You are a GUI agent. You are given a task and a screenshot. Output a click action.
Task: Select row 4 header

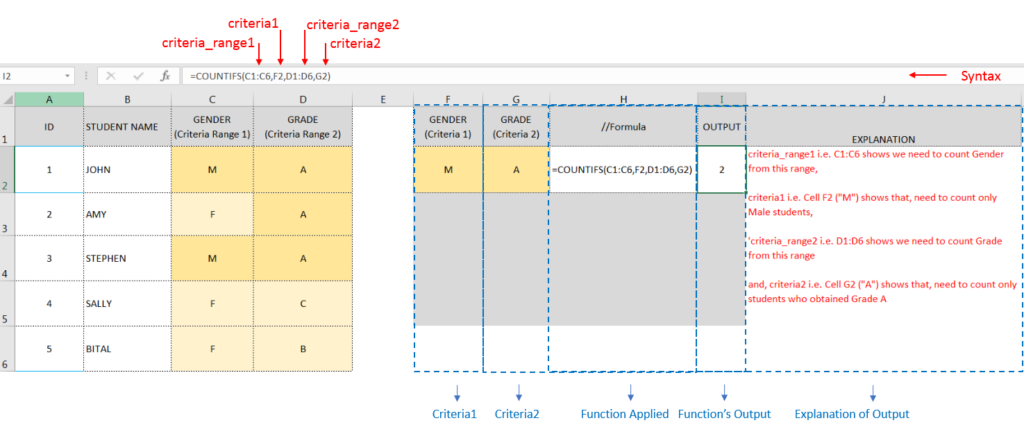point(7,259)
